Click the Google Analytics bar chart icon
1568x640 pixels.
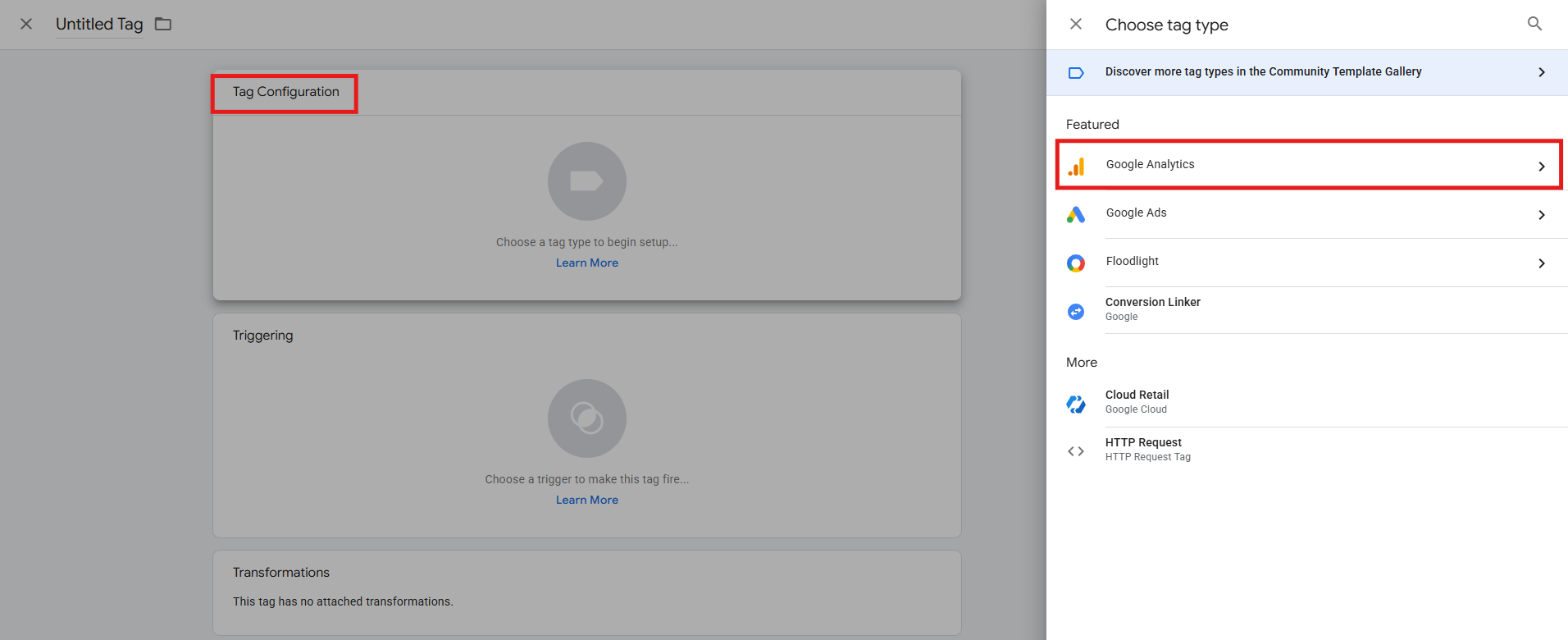pos(1076,167)
